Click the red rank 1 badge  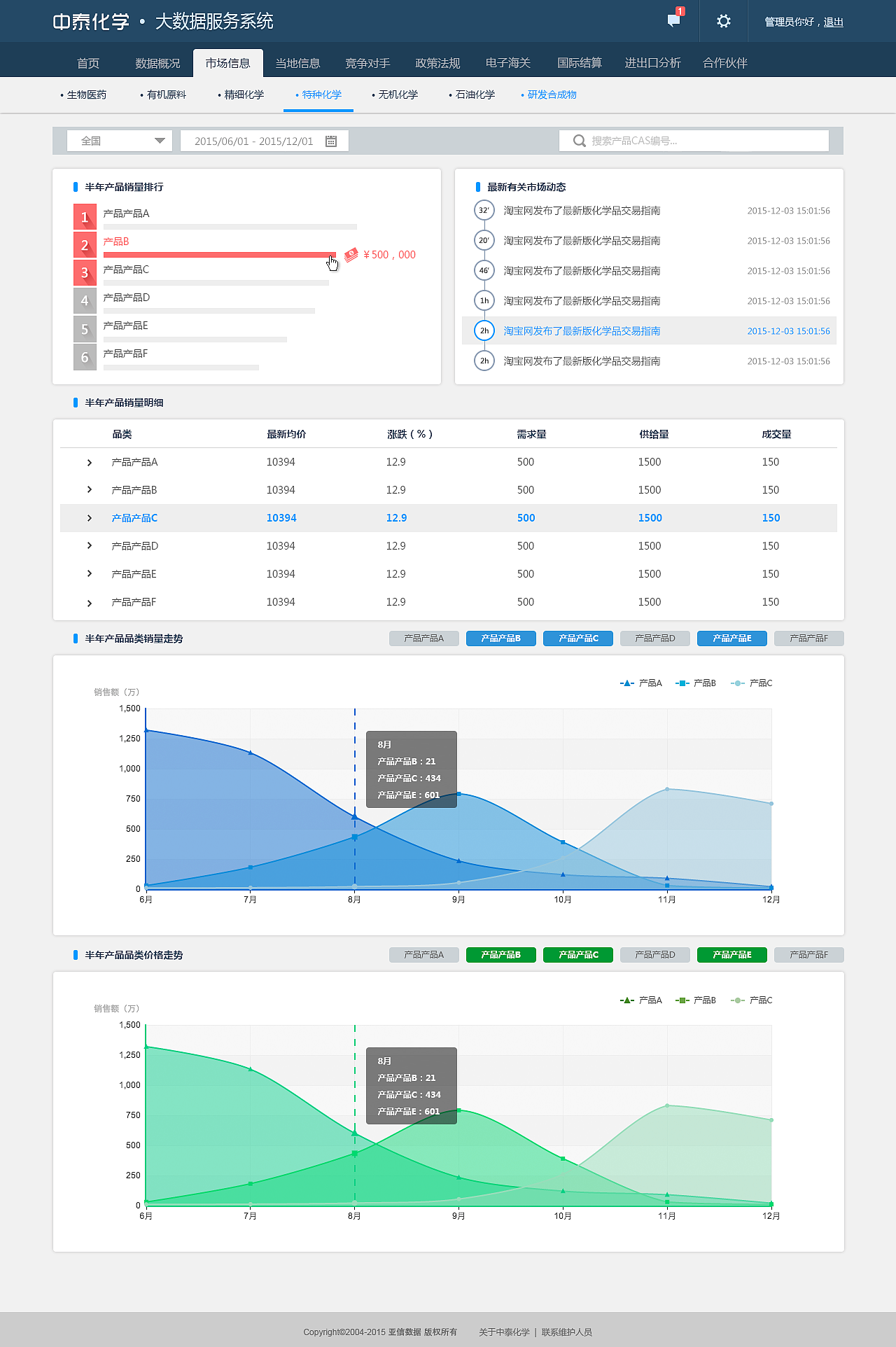coord(85,216)
